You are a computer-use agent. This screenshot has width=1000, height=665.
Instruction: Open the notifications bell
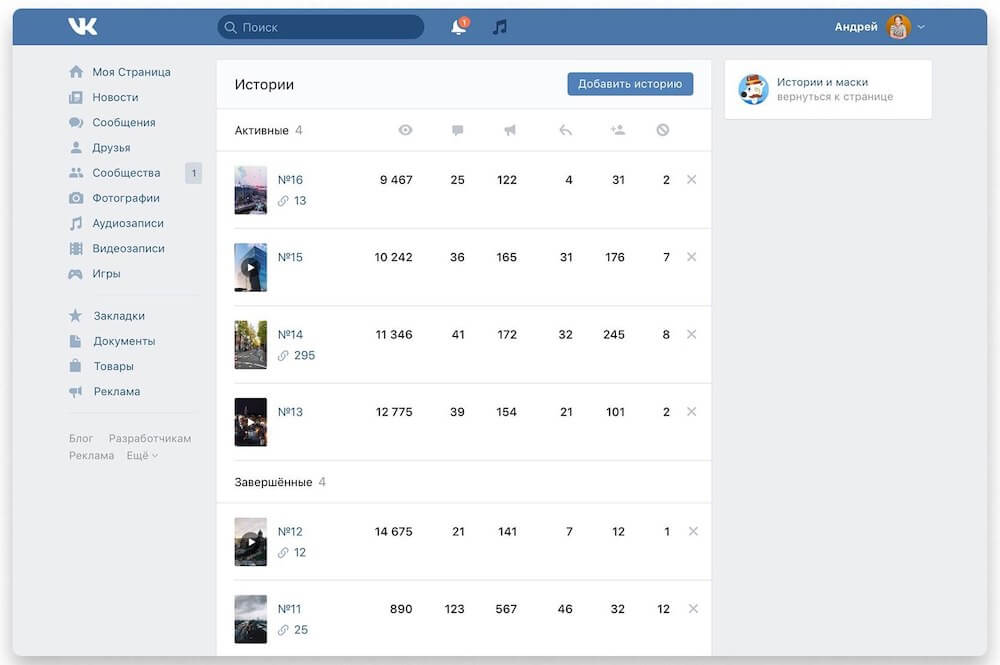tap(459, 27)
